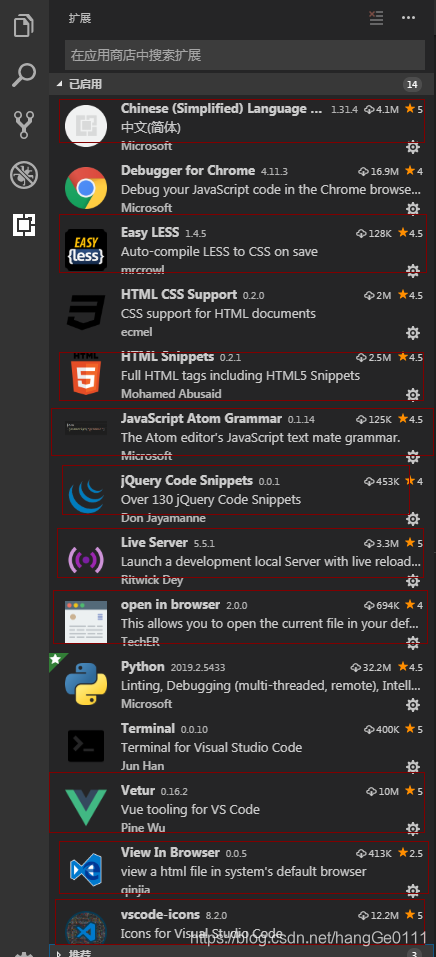The height and width of the screenshot is (957, 436).
Task: Select the jQuery Code Snippets title
Action: point(187,480)
